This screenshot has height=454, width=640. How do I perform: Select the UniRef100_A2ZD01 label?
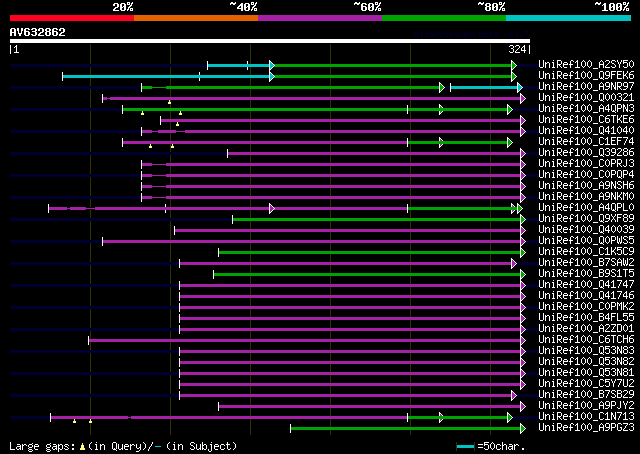coord(586,329)
